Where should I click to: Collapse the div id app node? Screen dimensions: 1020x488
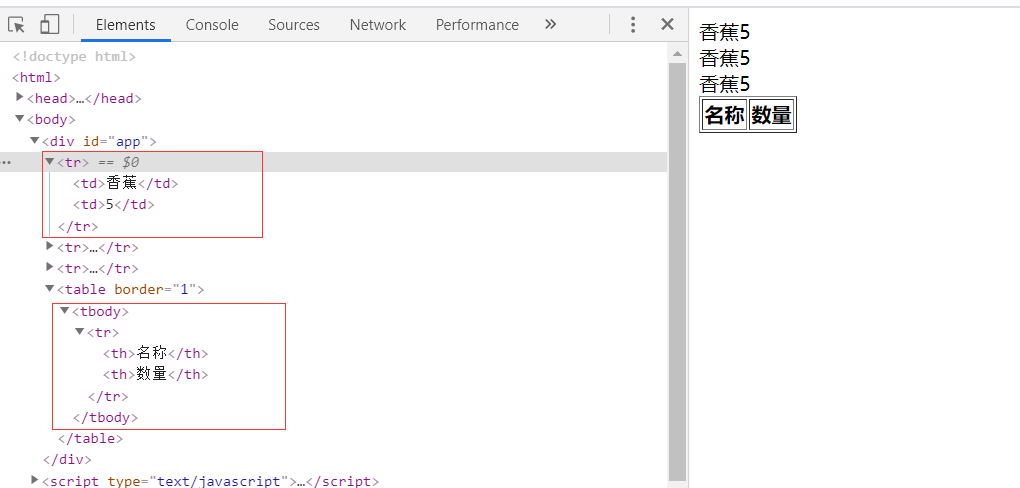(34, 140)
